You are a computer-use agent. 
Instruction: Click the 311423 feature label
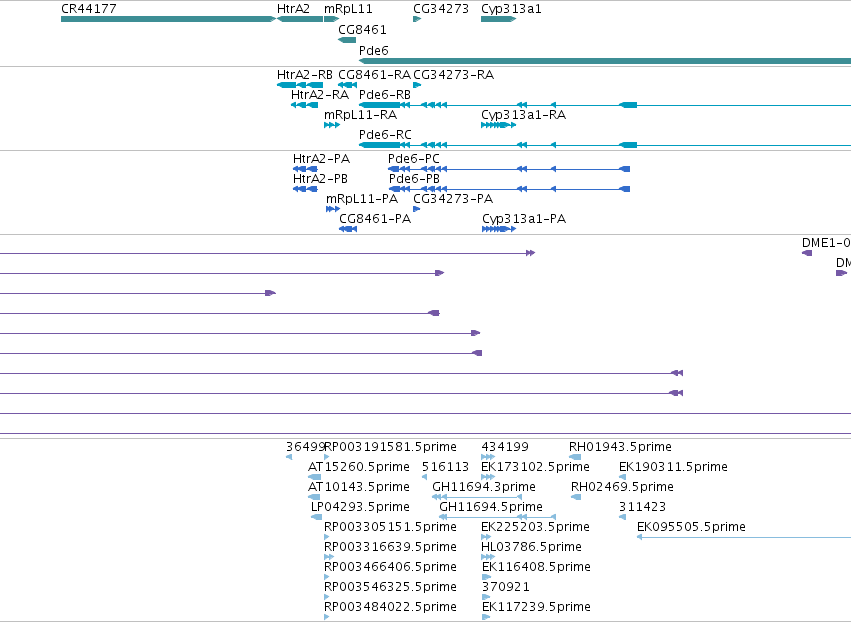[x=642, y=507]
